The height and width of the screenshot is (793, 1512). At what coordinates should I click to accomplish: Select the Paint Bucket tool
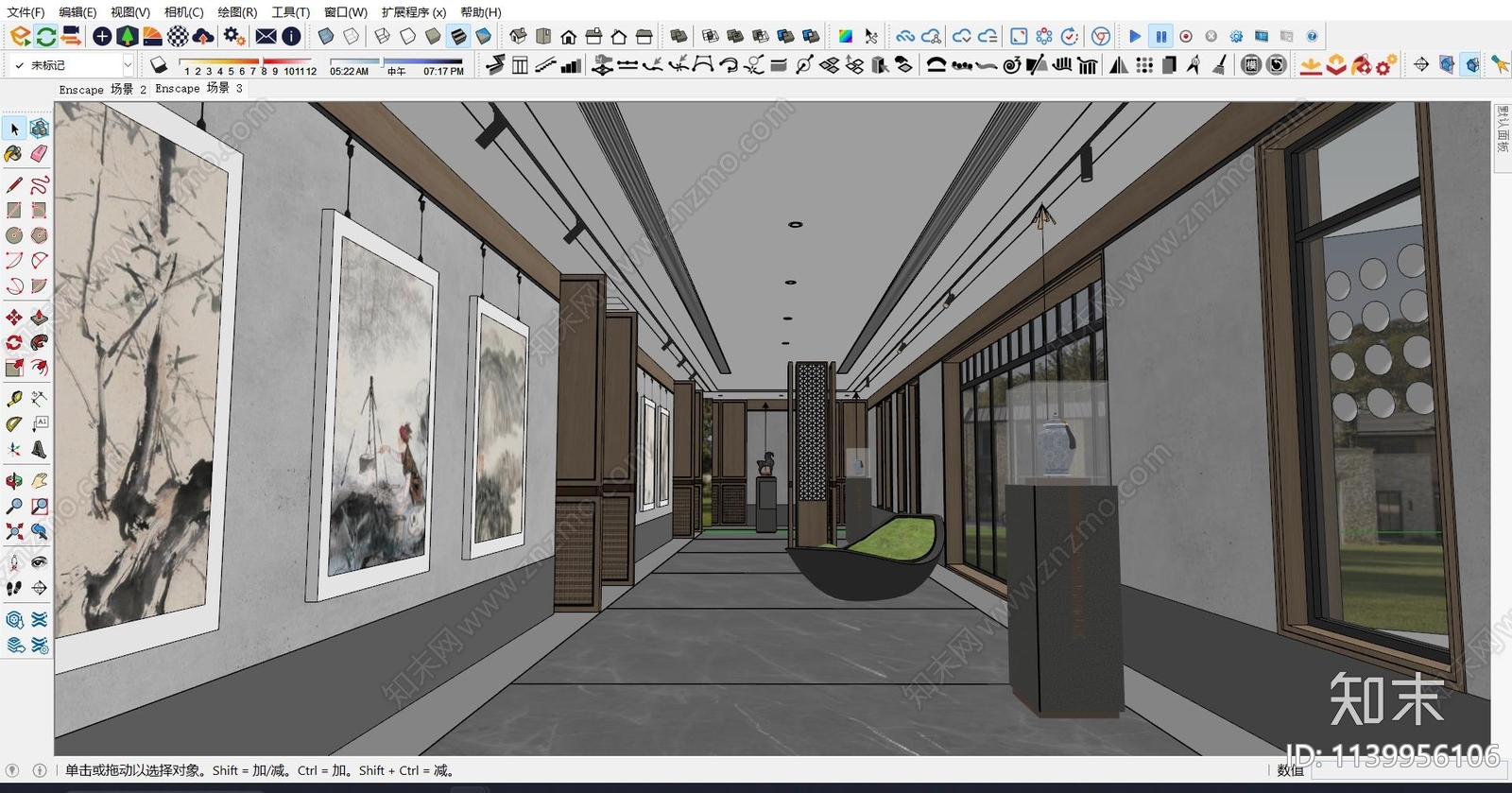click(14, 153)
